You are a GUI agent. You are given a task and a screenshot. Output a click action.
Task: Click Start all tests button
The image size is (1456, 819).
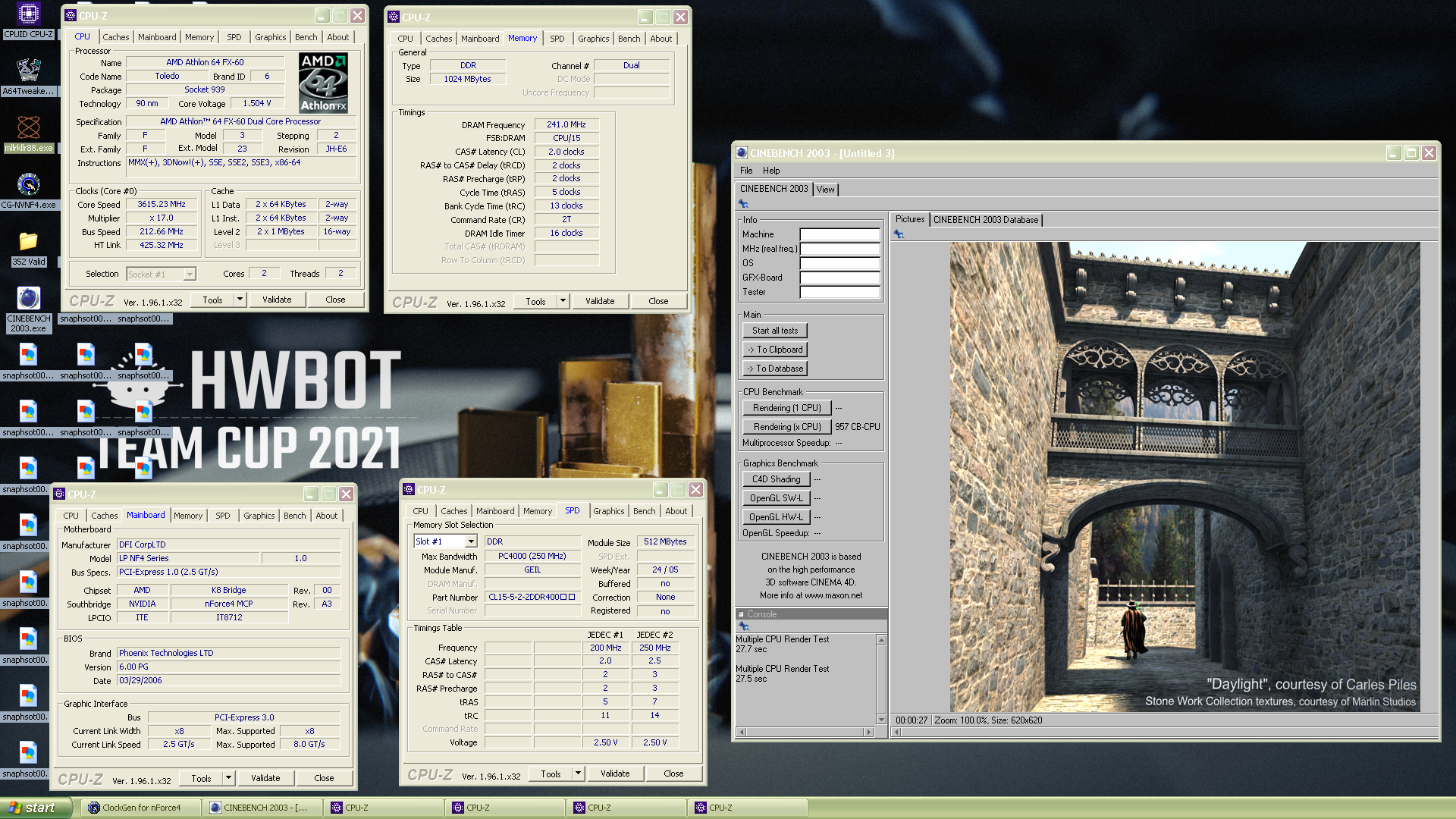775,331
